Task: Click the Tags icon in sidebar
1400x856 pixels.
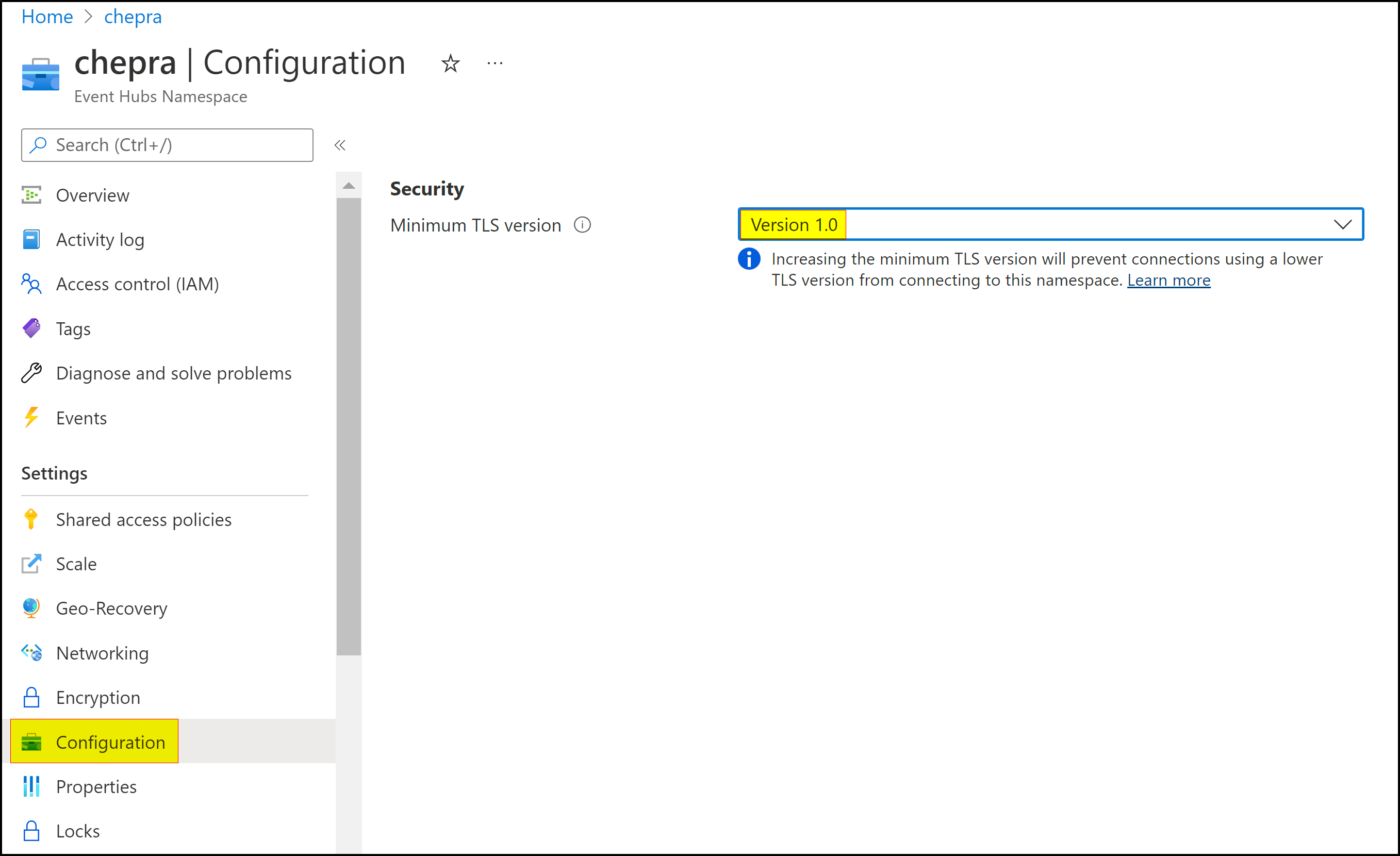Action: point(31,328)
